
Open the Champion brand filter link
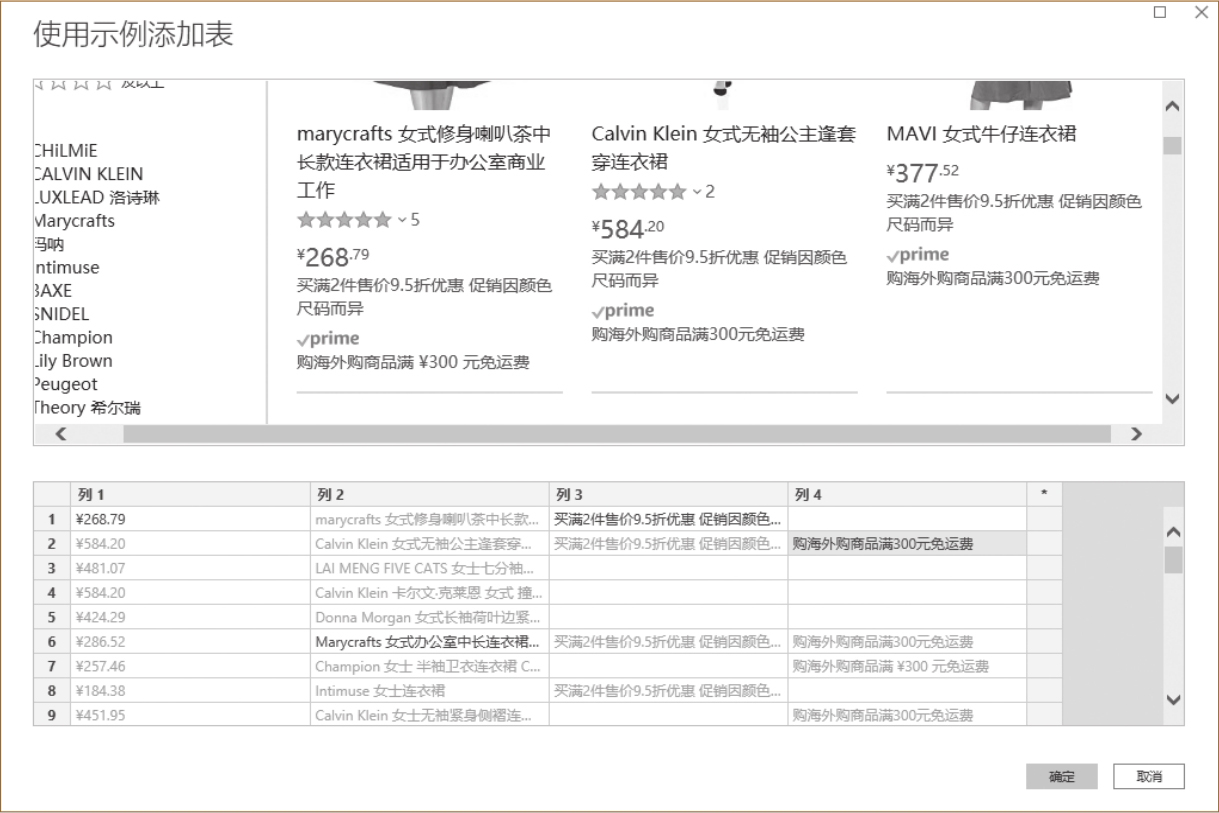click(73, 338)
